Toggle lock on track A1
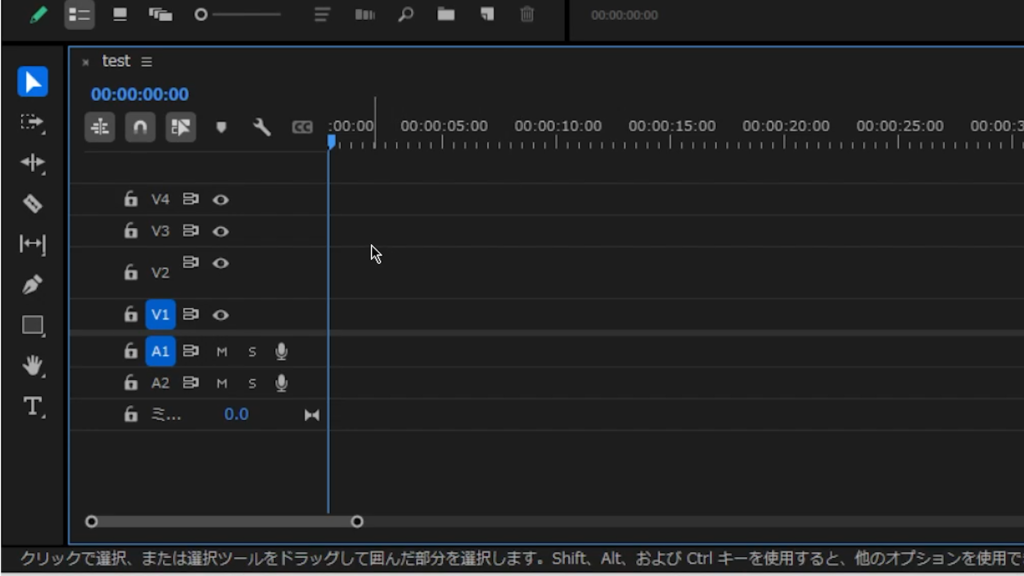This screenshot has height=576, width=1024. (x=131, y=351)
